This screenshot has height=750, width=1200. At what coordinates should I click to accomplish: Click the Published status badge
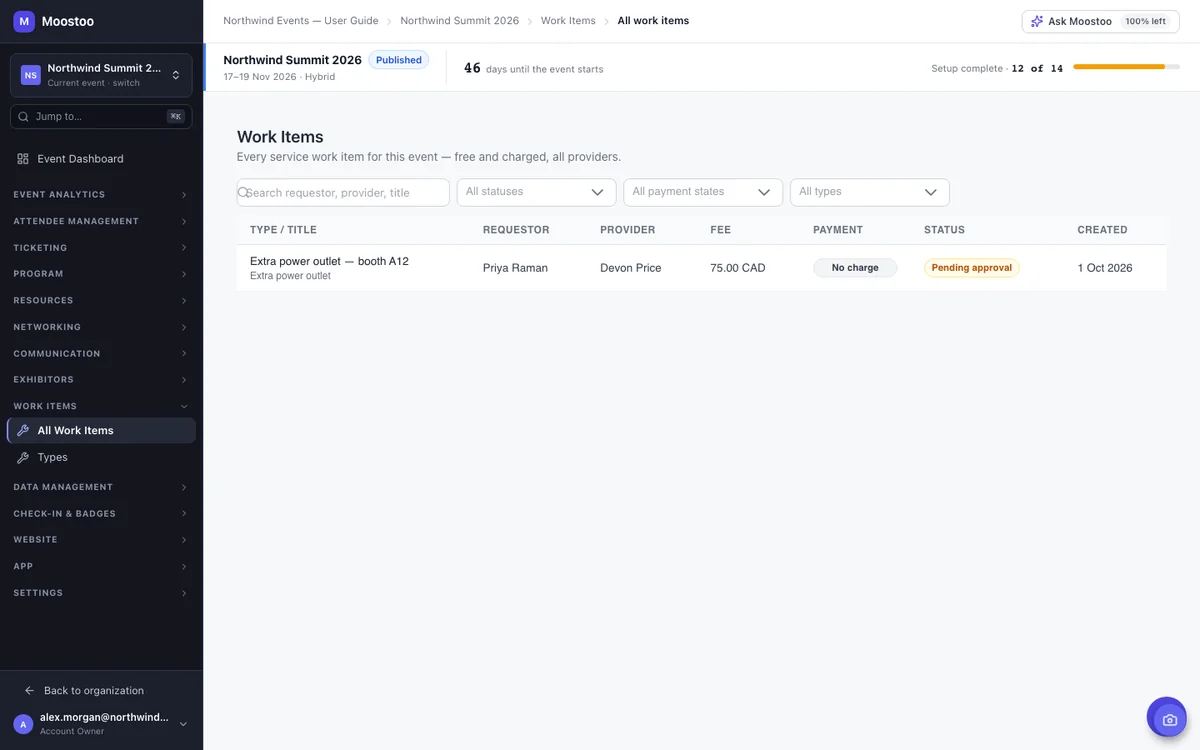click(399, 60)
